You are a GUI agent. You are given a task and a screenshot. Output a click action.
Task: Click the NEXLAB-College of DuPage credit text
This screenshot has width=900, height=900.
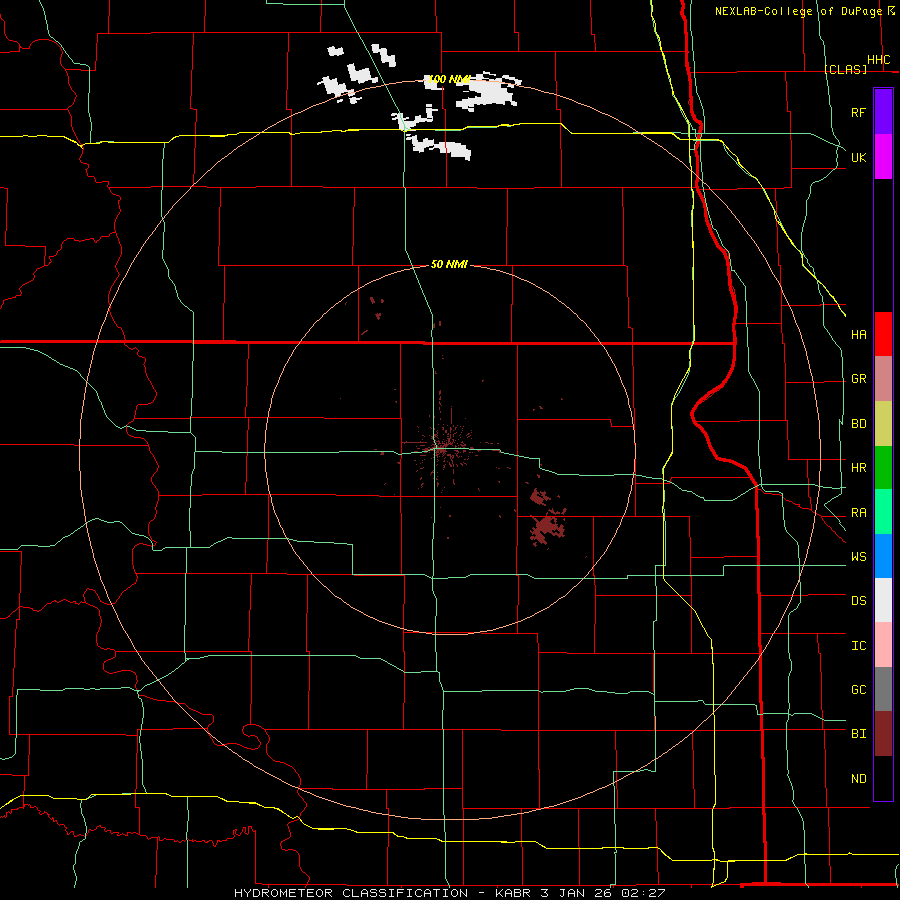(798, 11)
